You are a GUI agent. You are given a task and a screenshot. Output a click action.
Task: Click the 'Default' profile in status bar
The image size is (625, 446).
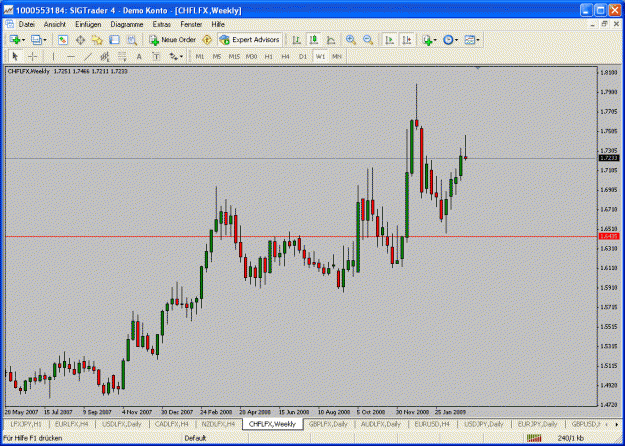coord(195,438)
